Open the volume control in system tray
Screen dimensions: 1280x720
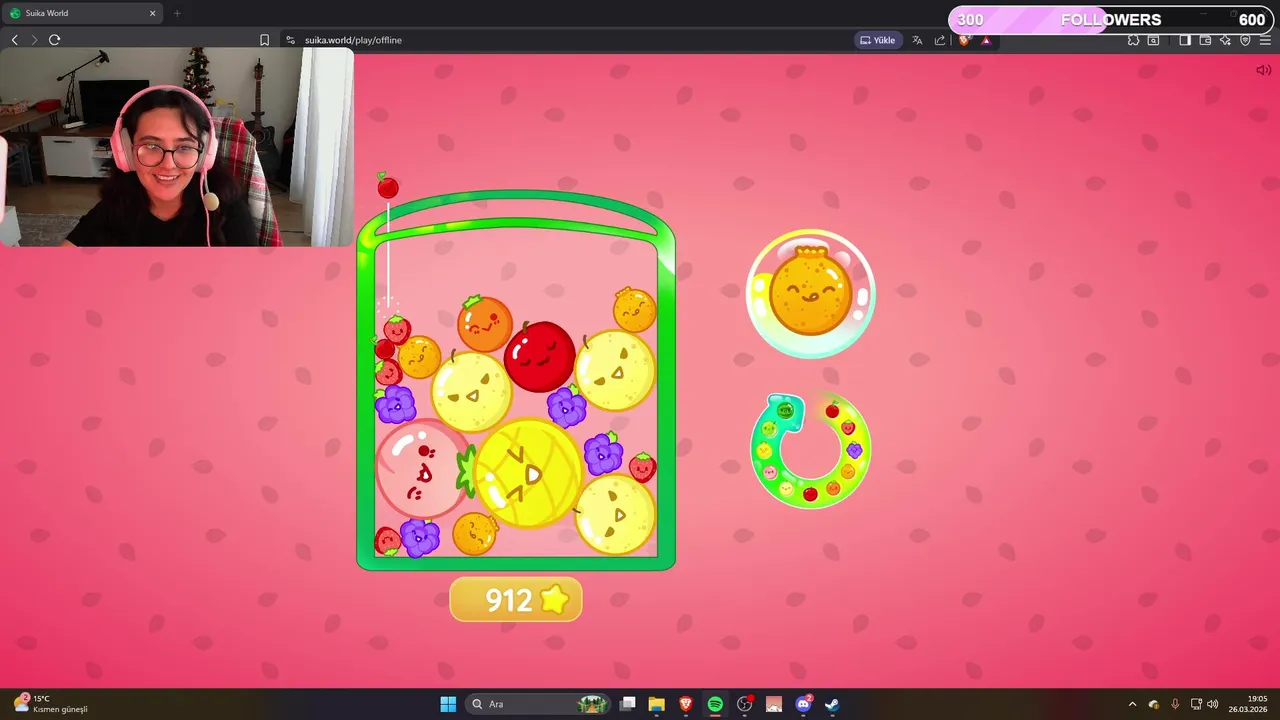coord(1213,704)
